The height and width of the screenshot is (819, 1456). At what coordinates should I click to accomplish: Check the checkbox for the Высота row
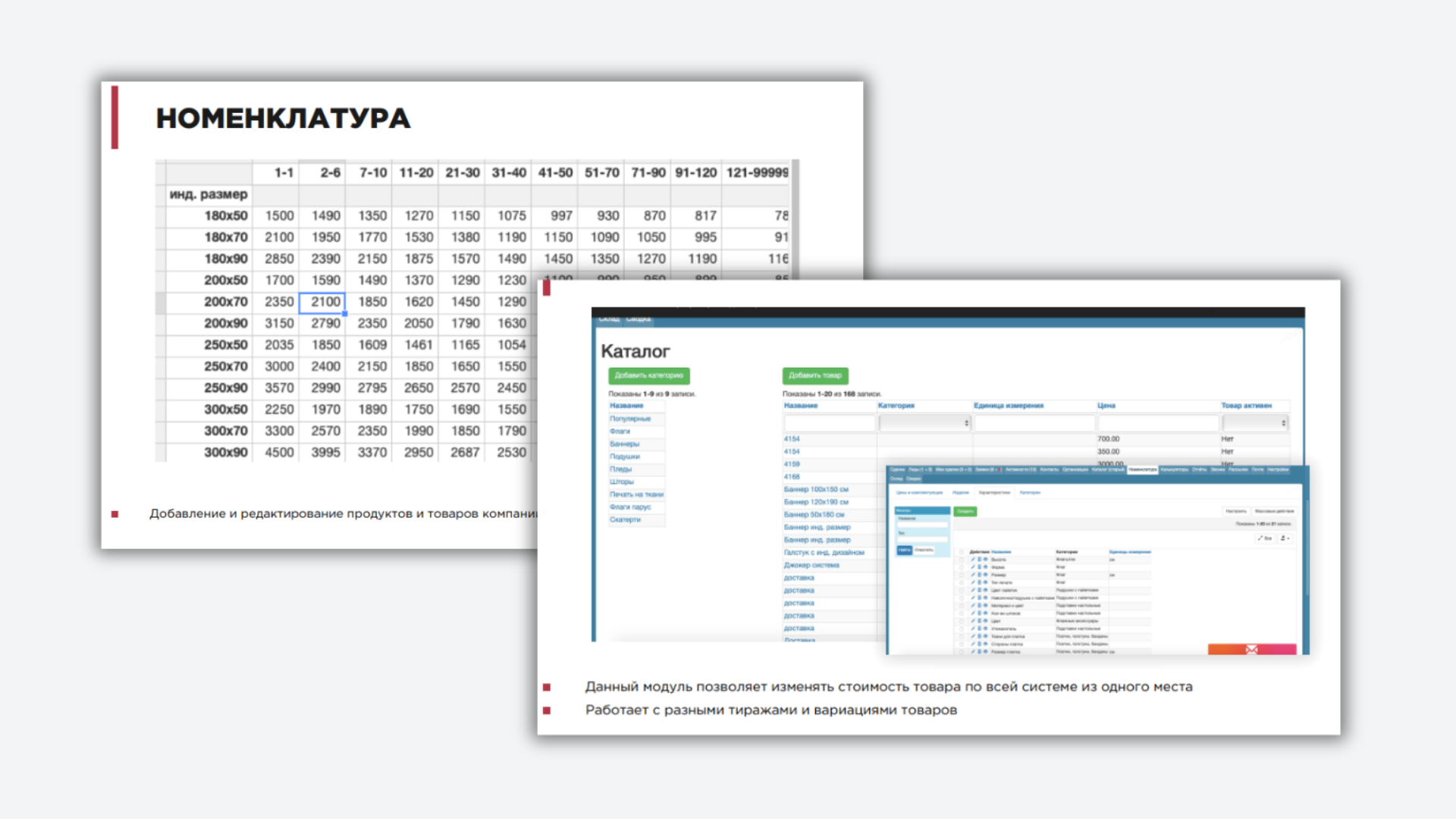tap(962, 560)
